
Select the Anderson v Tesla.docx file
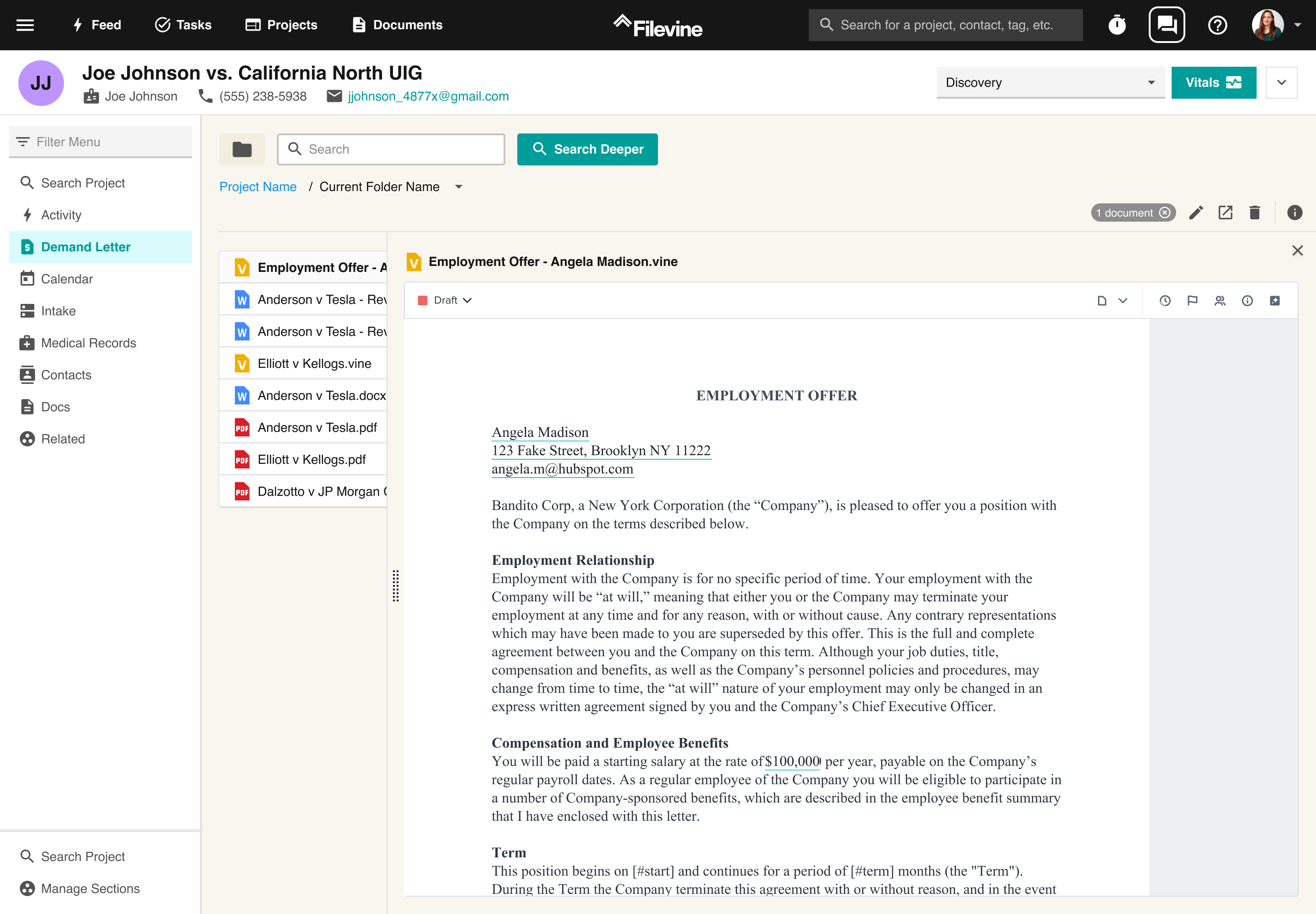[303, 396]
